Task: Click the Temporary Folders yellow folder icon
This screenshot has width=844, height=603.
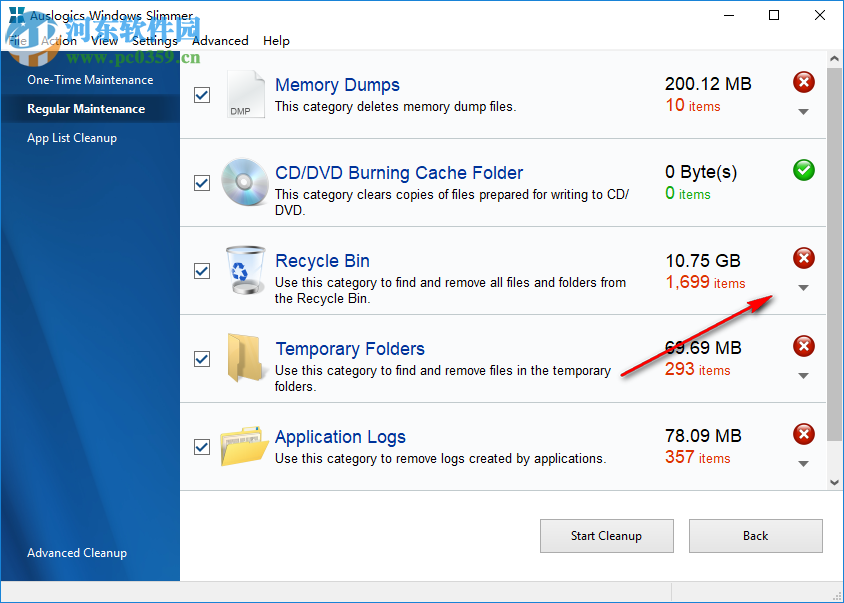Action: [x=245, y=359]
